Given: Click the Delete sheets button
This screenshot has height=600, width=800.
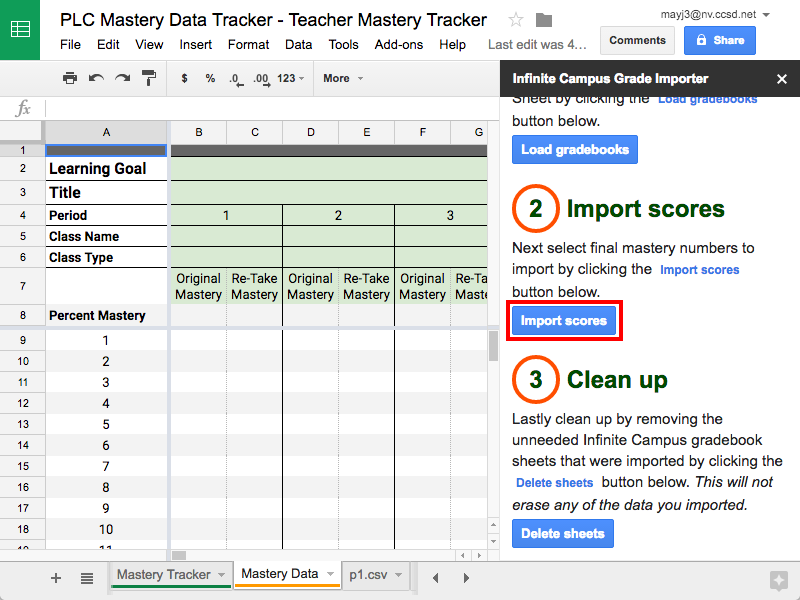Looking at the screenshot, I should 563,533.
